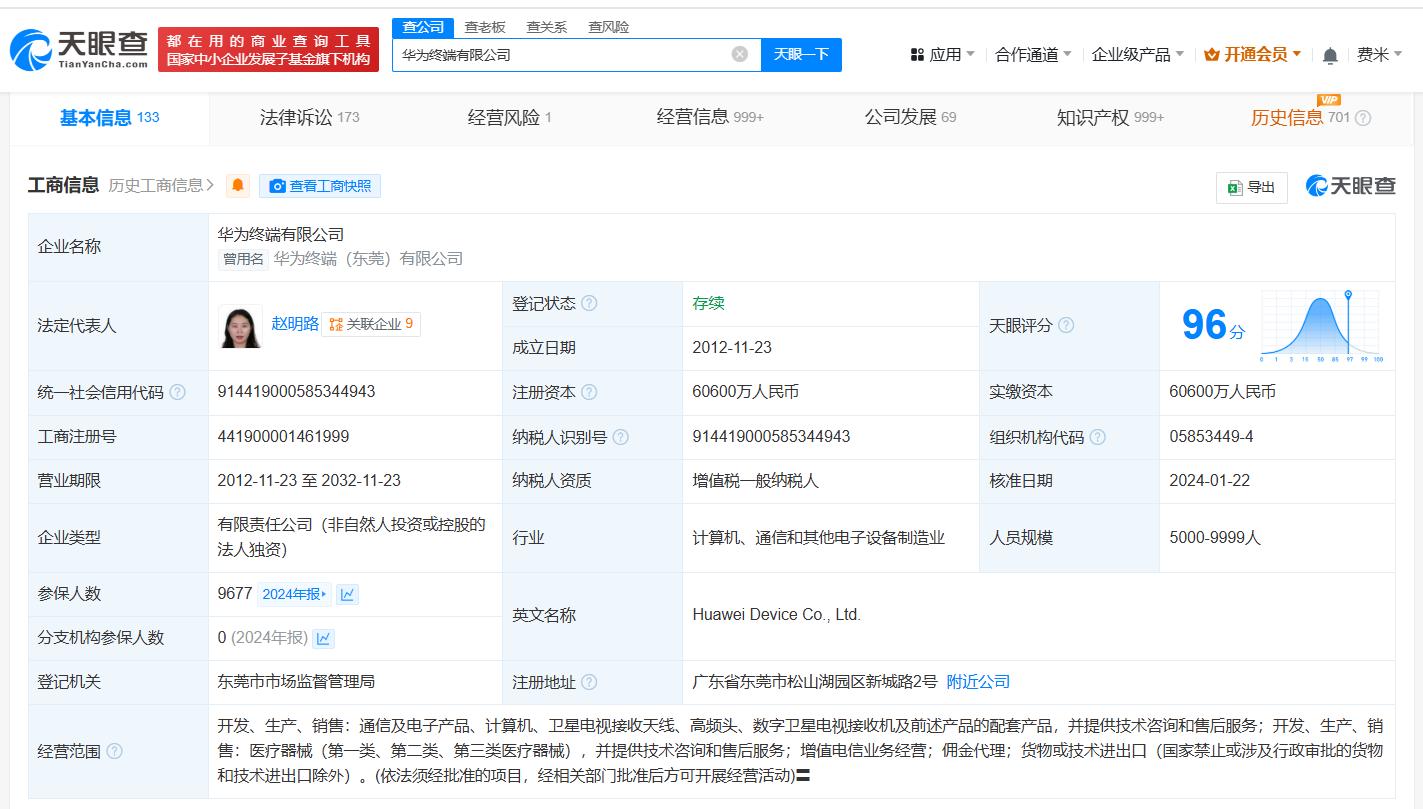Select the 查老板 search tab
The image size is (1423, 809).
[x=485, y=27]
